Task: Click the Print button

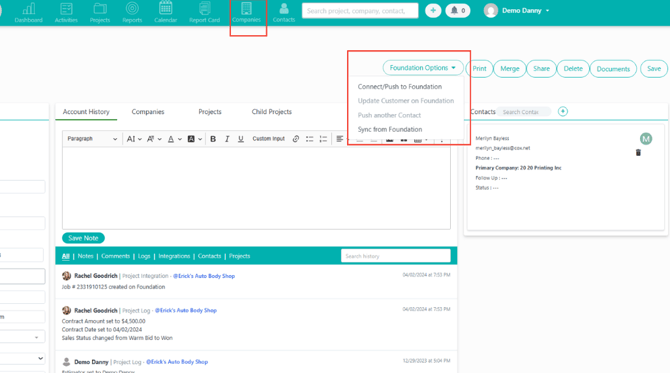Action: 479,69
